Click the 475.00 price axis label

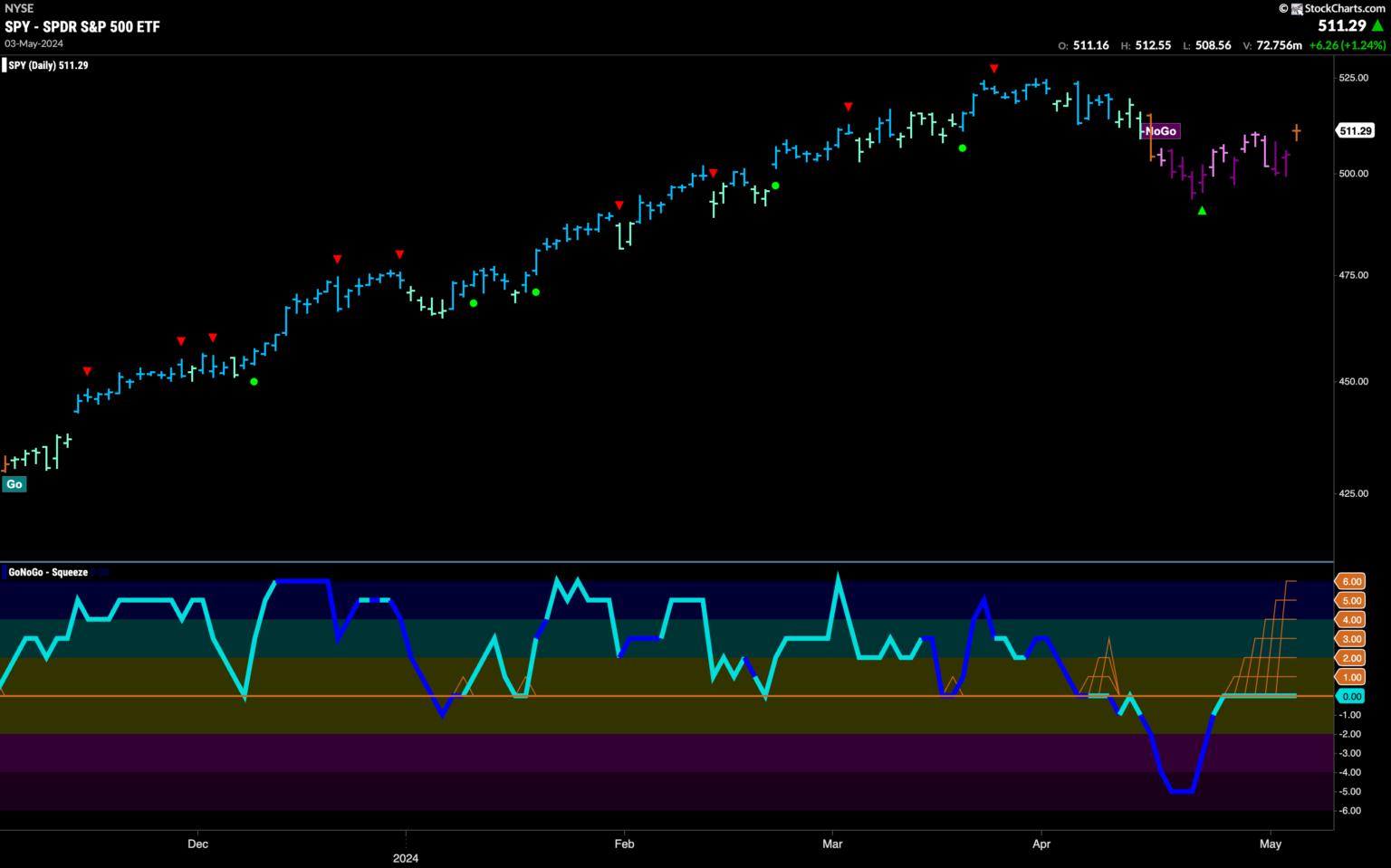(x=1354, y=275)
